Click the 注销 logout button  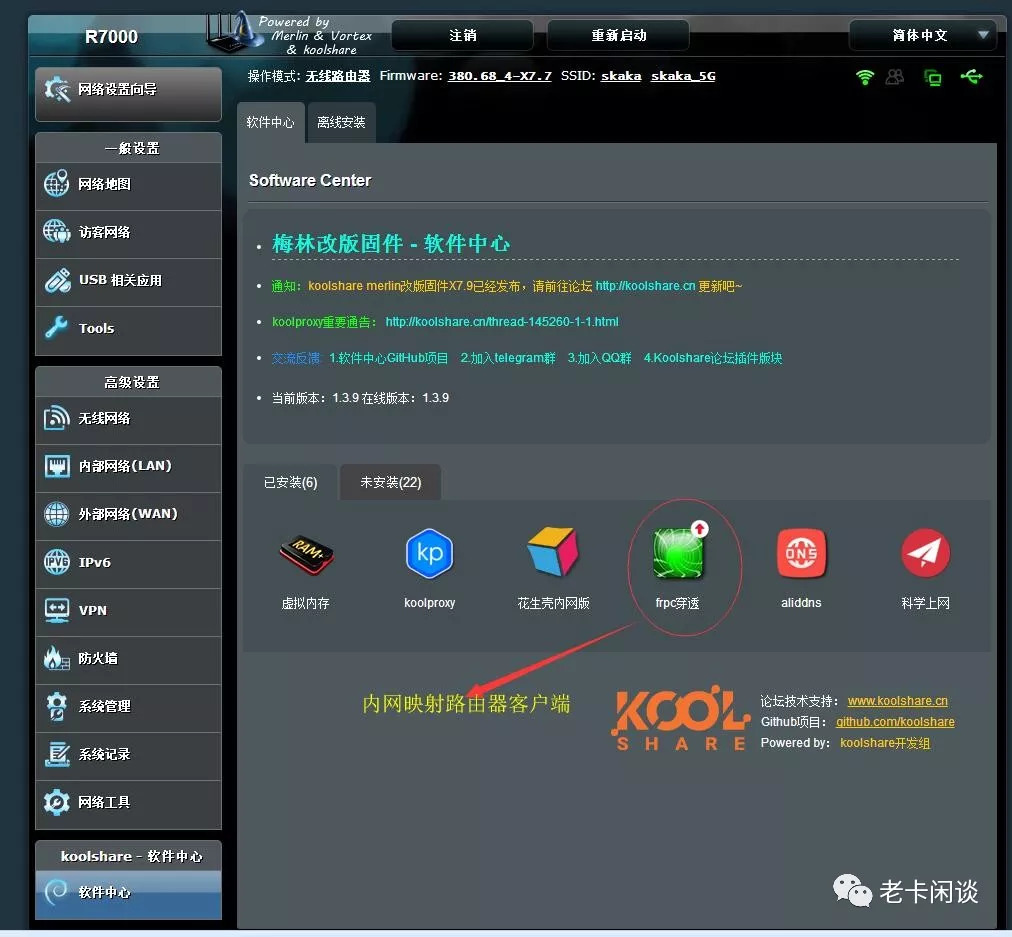click(x=462, y=35)
